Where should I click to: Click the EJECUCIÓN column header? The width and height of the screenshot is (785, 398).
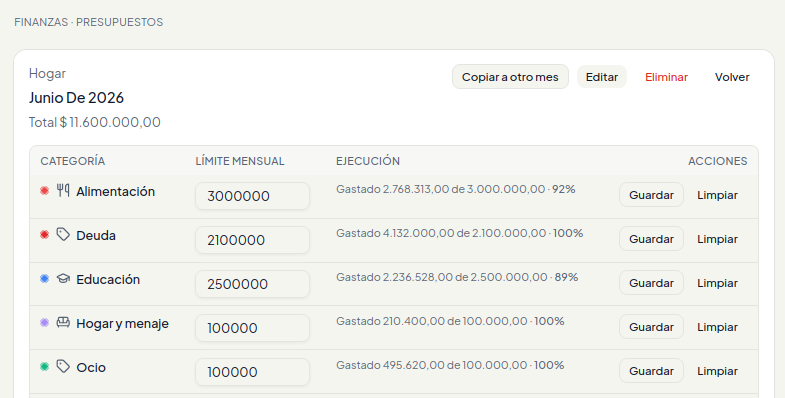pos(368,161)
